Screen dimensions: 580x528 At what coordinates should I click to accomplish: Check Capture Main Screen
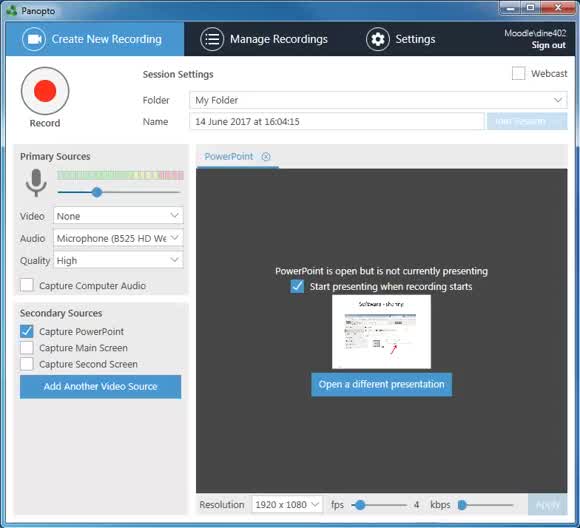27,348
